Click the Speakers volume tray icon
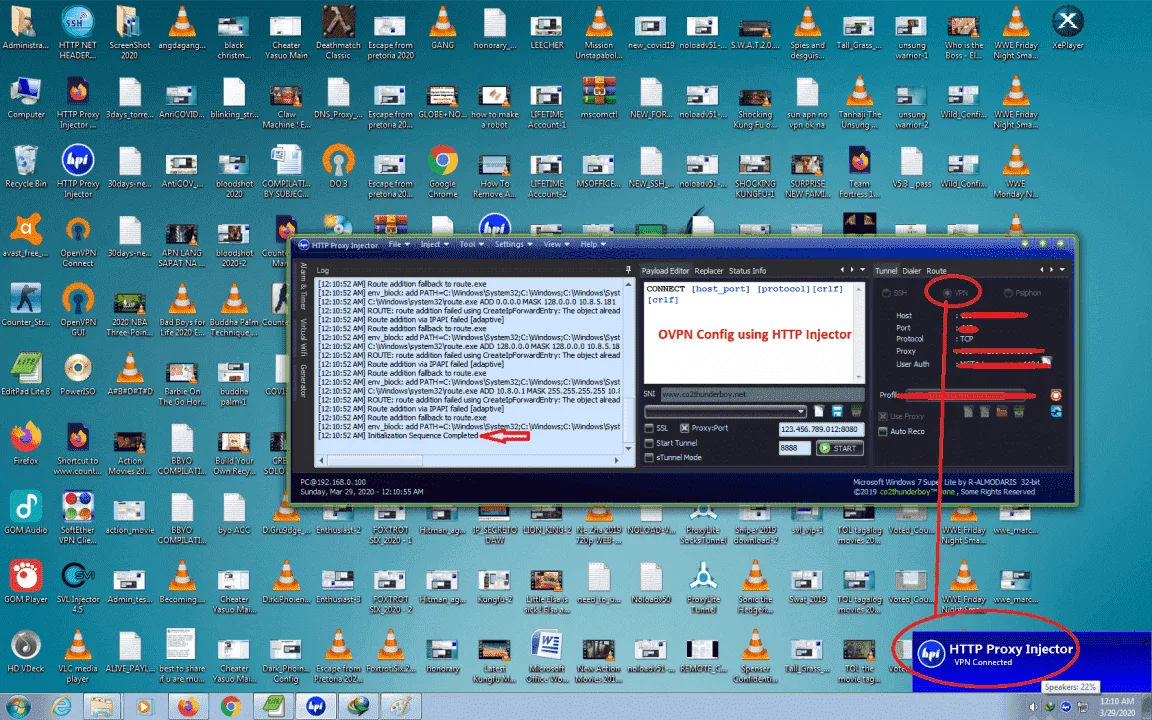 click(x=1034, y=707)
